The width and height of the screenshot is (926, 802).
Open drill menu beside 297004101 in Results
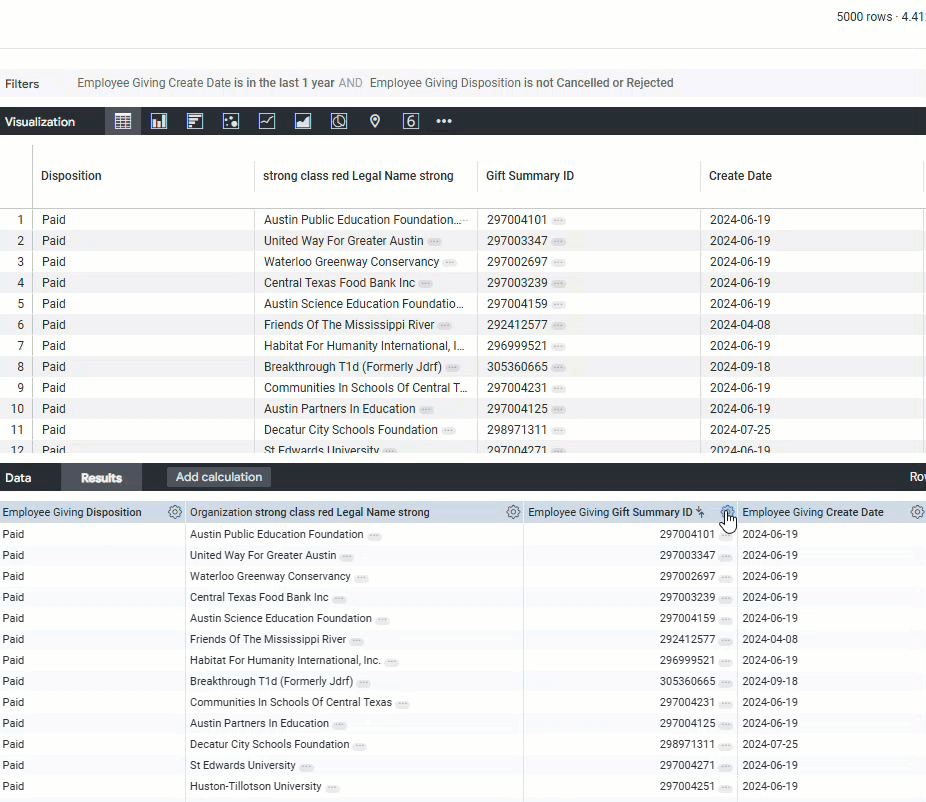(x=726, y=536)
